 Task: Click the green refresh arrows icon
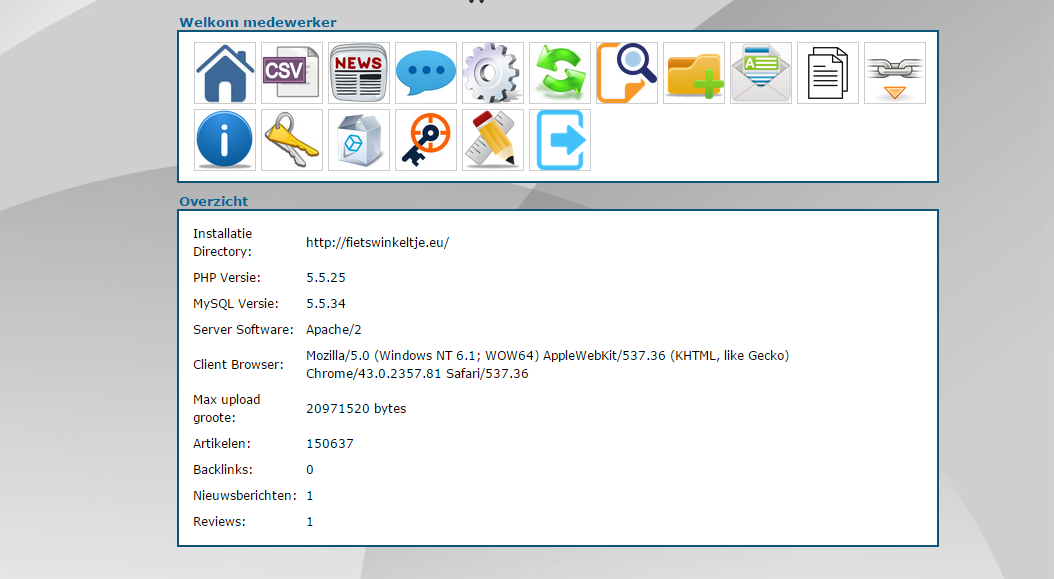pyautogui.click(x=560, y=73)
